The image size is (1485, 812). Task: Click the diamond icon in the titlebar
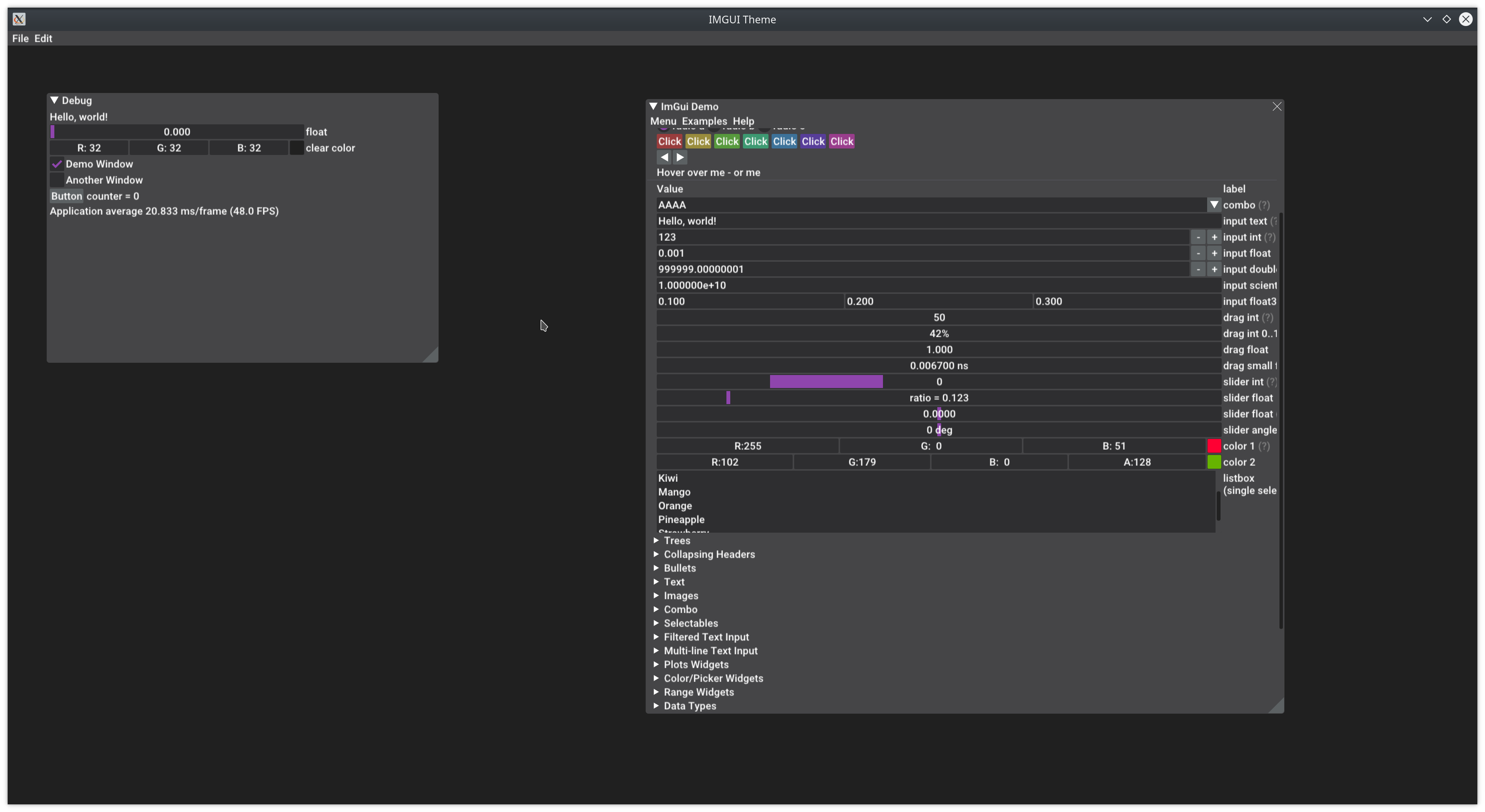click(x=1447, y=19)
